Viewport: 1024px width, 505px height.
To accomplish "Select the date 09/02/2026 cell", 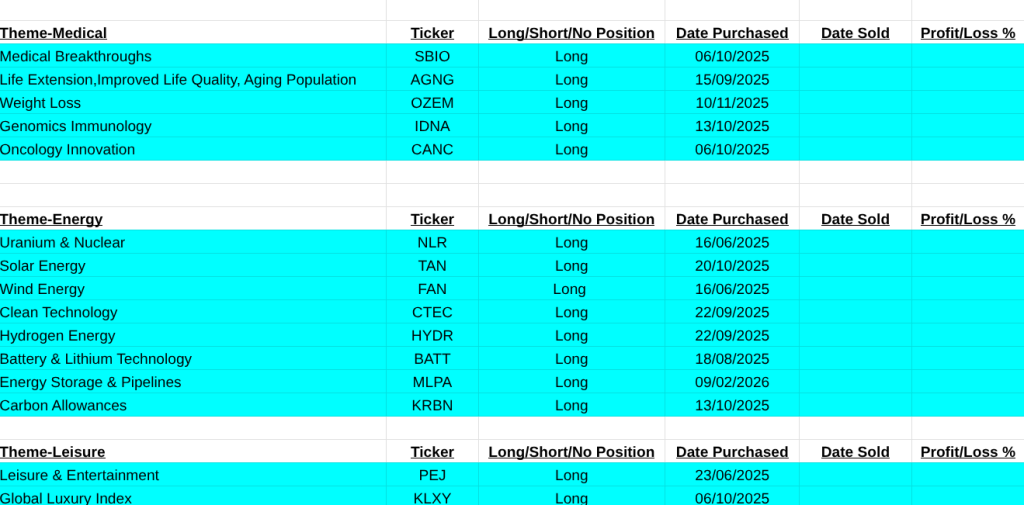I will (732, 382).
